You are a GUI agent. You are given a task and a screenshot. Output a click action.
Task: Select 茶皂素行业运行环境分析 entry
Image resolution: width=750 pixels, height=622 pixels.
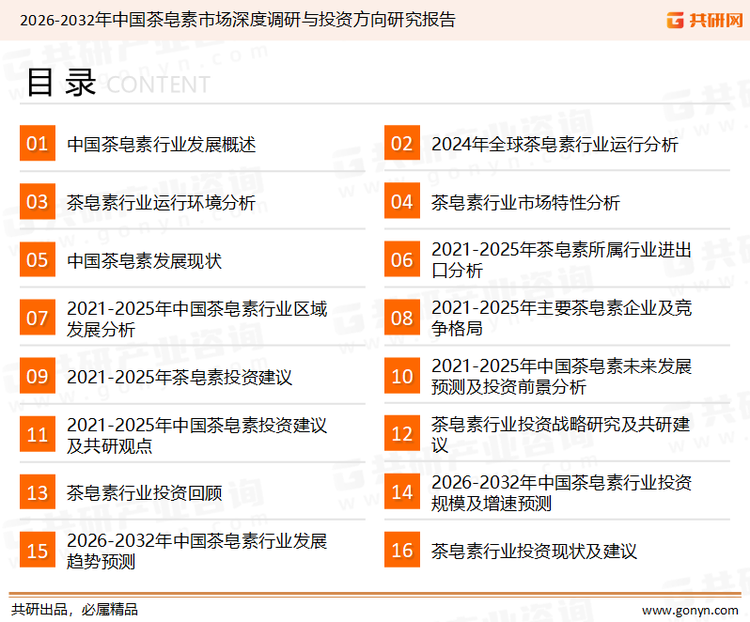pyautogui.click(x=161, y=203)
